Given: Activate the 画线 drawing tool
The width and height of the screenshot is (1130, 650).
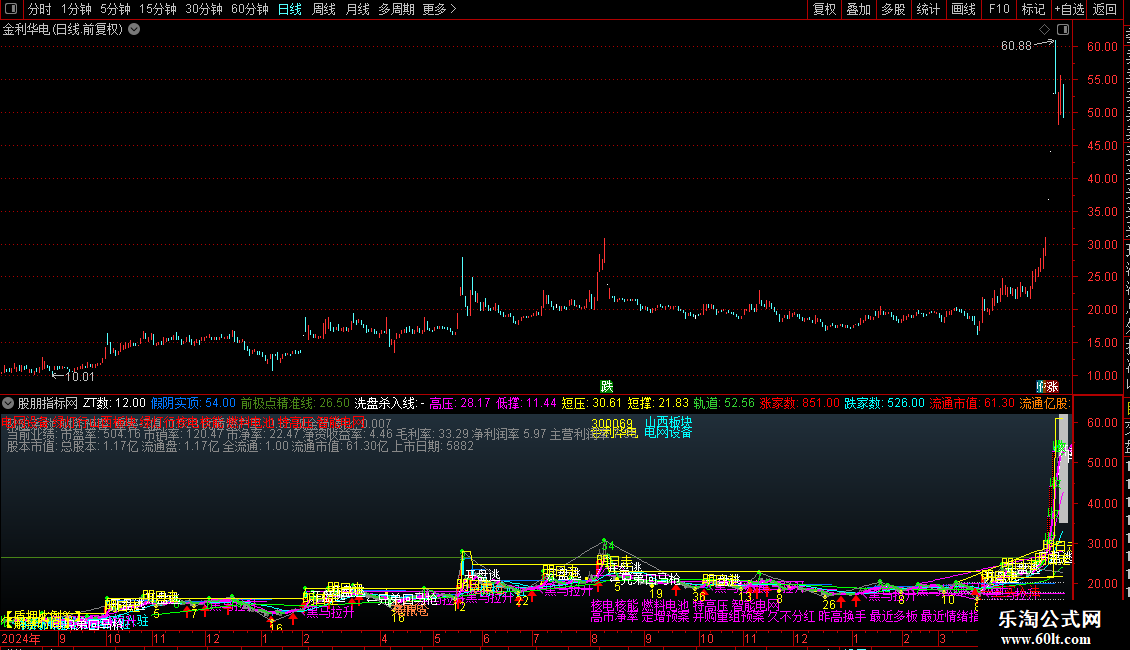Looking at the screenshot, I should coord(964,9).
